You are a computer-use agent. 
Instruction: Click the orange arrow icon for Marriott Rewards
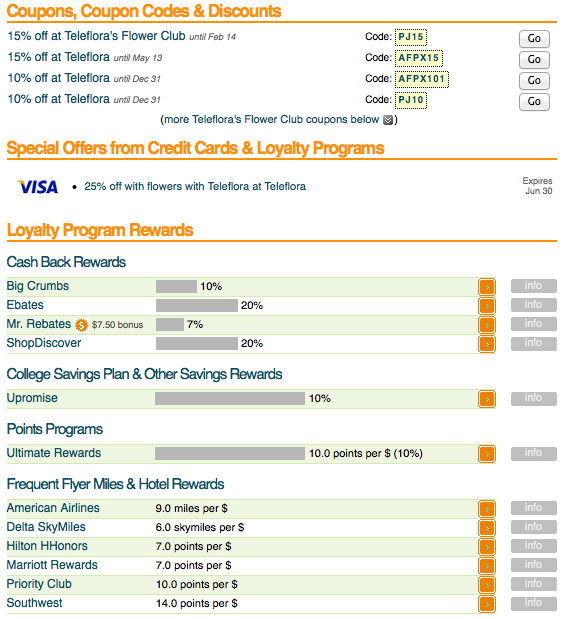(487, 566)
